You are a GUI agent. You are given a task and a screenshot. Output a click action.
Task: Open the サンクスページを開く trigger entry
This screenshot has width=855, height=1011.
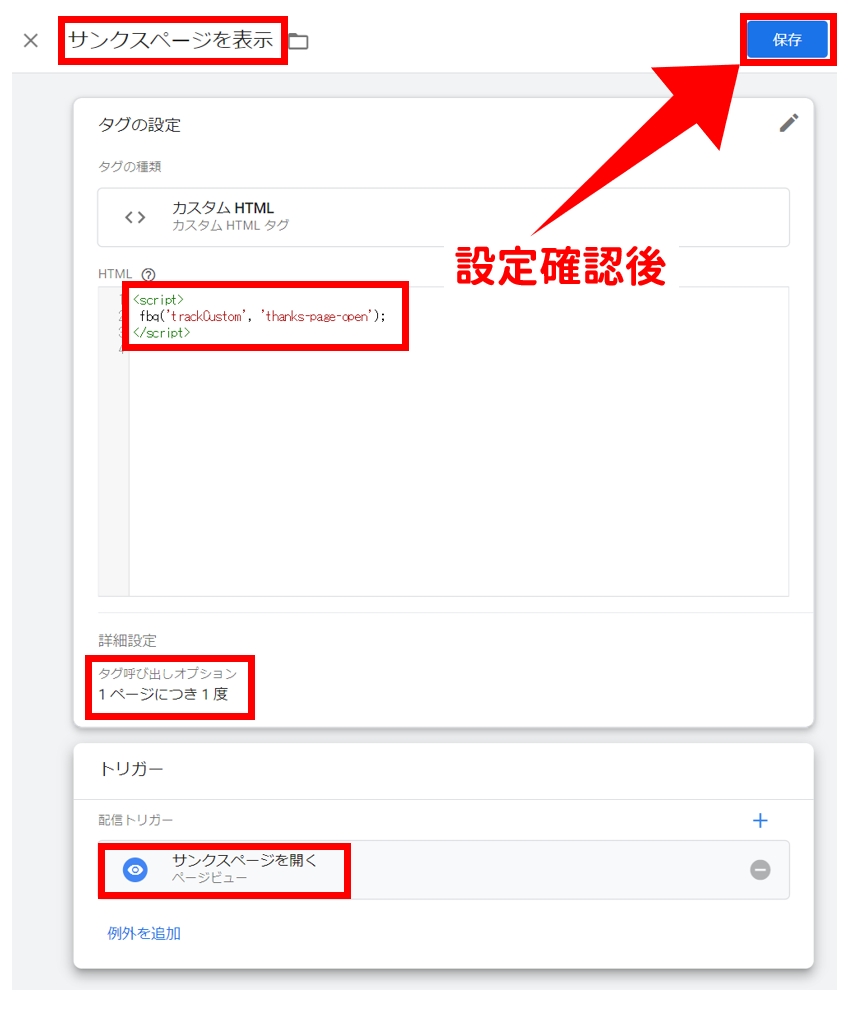pyautogui.click(x=443, y=870)
